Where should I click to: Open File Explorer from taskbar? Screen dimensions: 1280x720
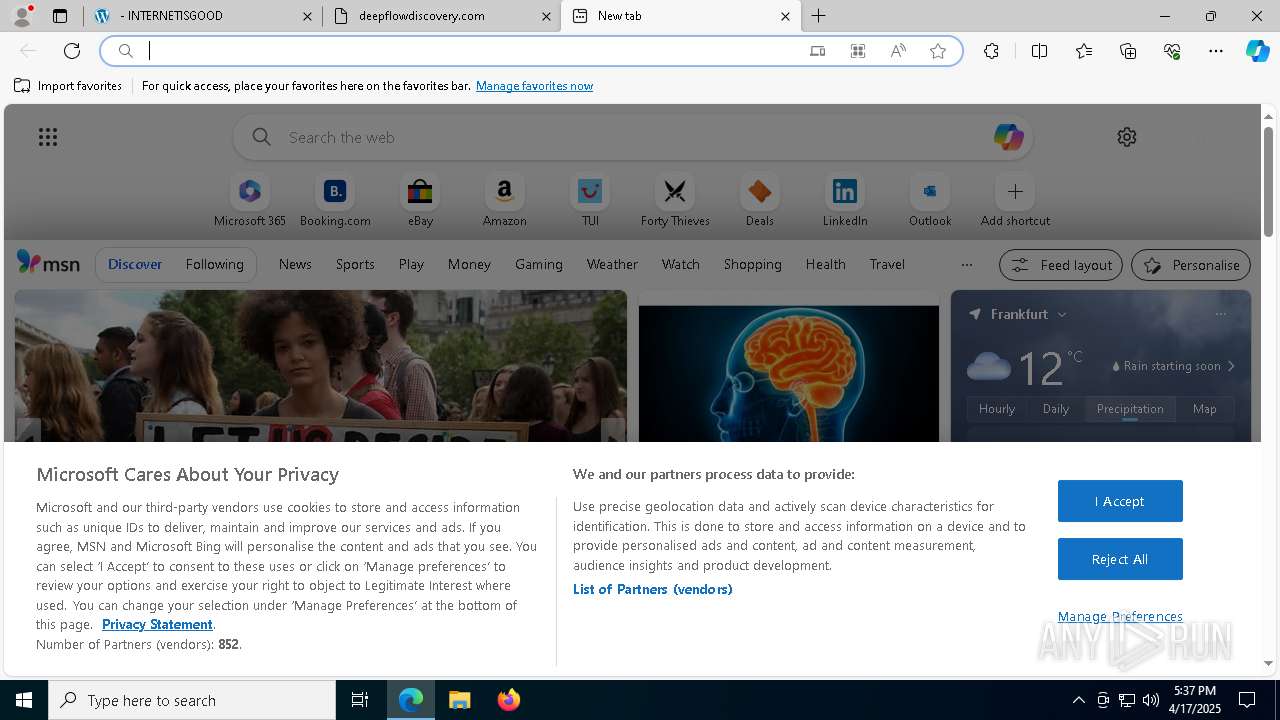[460, 700]
